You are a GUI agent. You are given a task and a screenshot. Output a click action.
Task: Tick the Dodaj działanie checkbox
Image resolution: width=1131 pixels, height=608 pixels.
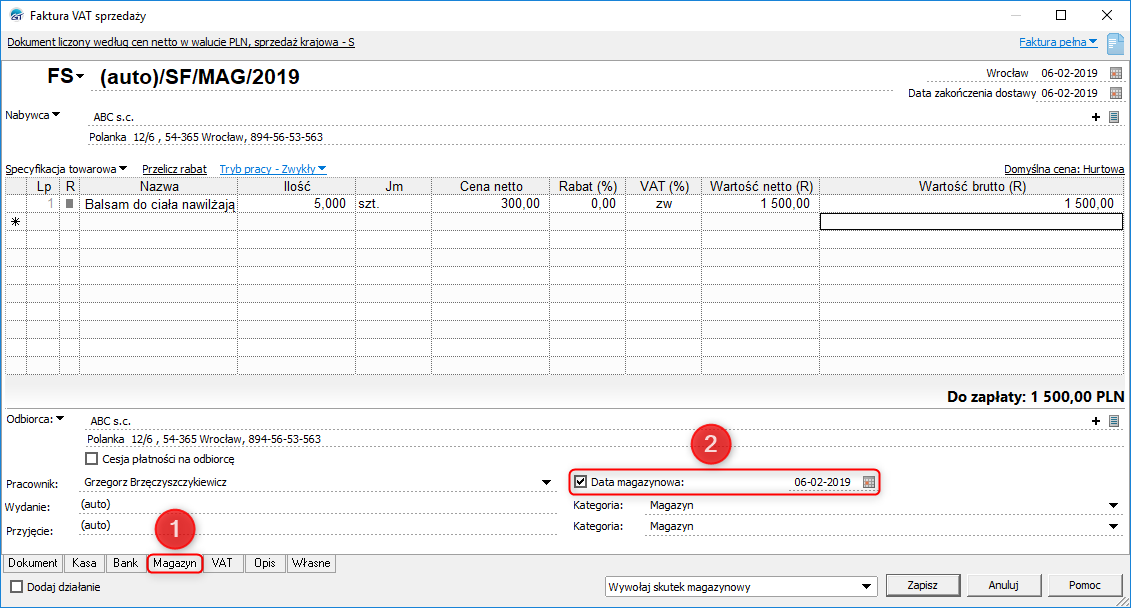(16, 587)
